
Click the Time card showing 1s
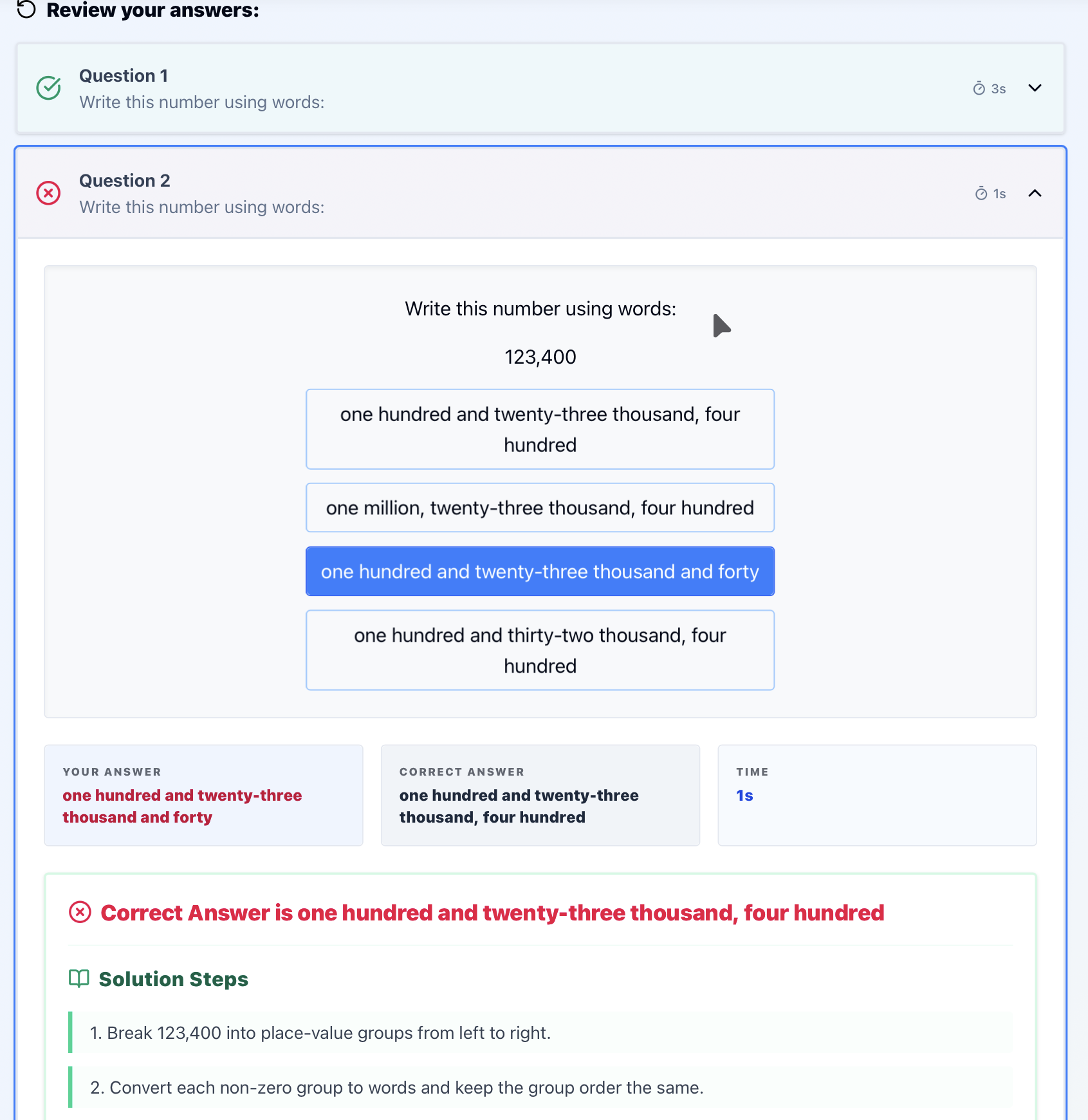(x=877, y=796)
